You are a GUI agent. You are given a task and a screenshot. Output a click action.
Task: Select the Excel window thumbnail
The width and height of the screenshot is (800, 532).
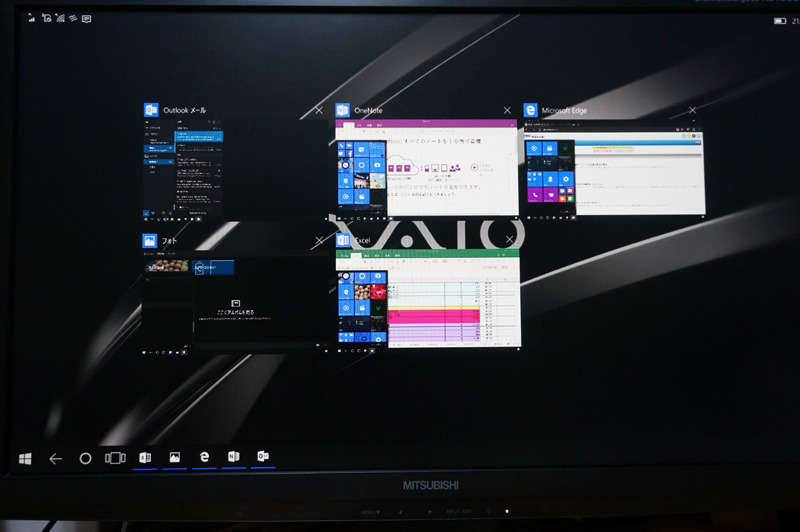[428, 299]
